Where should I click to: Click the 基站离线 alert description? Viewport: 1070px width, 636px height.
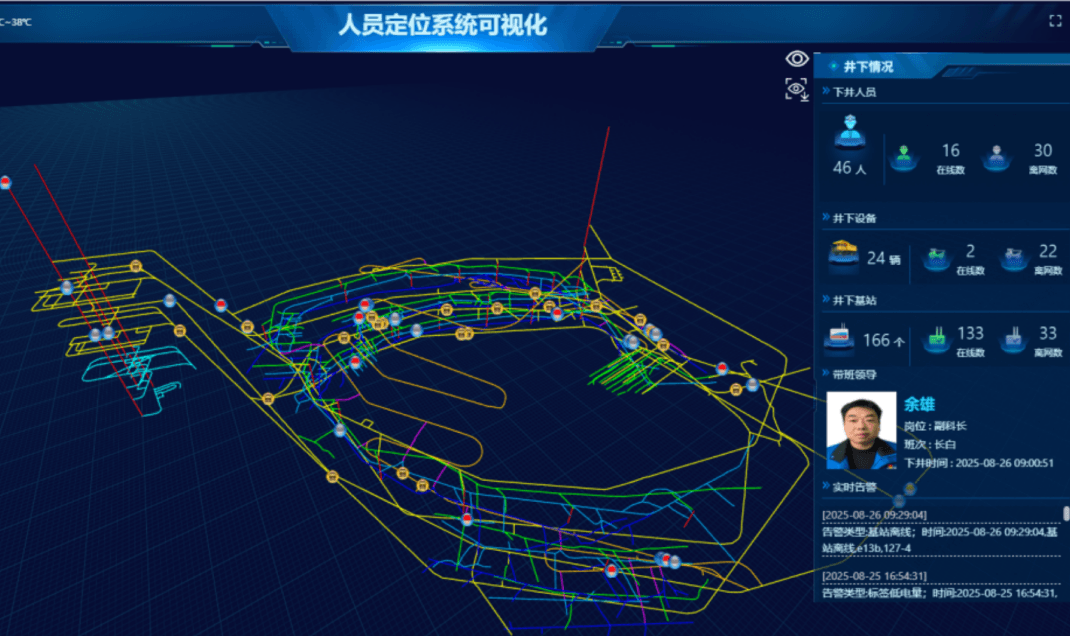[x=940, y=540]
